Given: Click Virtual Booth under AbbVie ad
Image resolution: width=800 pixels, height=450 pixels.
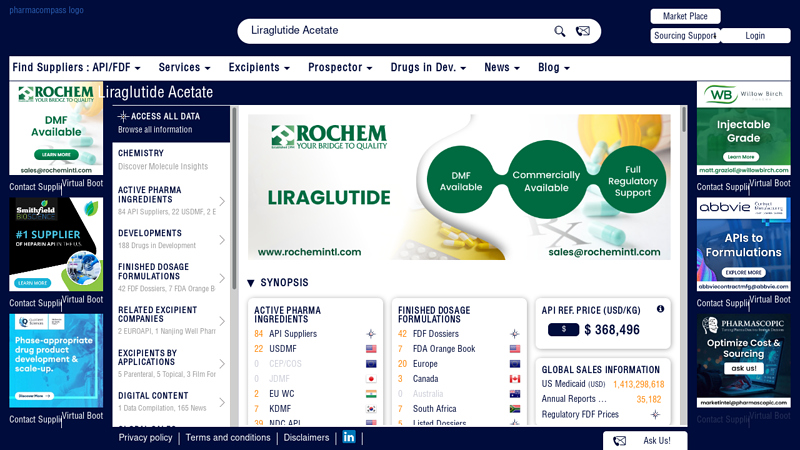Looking at the screenshot, I should point(770,299).
